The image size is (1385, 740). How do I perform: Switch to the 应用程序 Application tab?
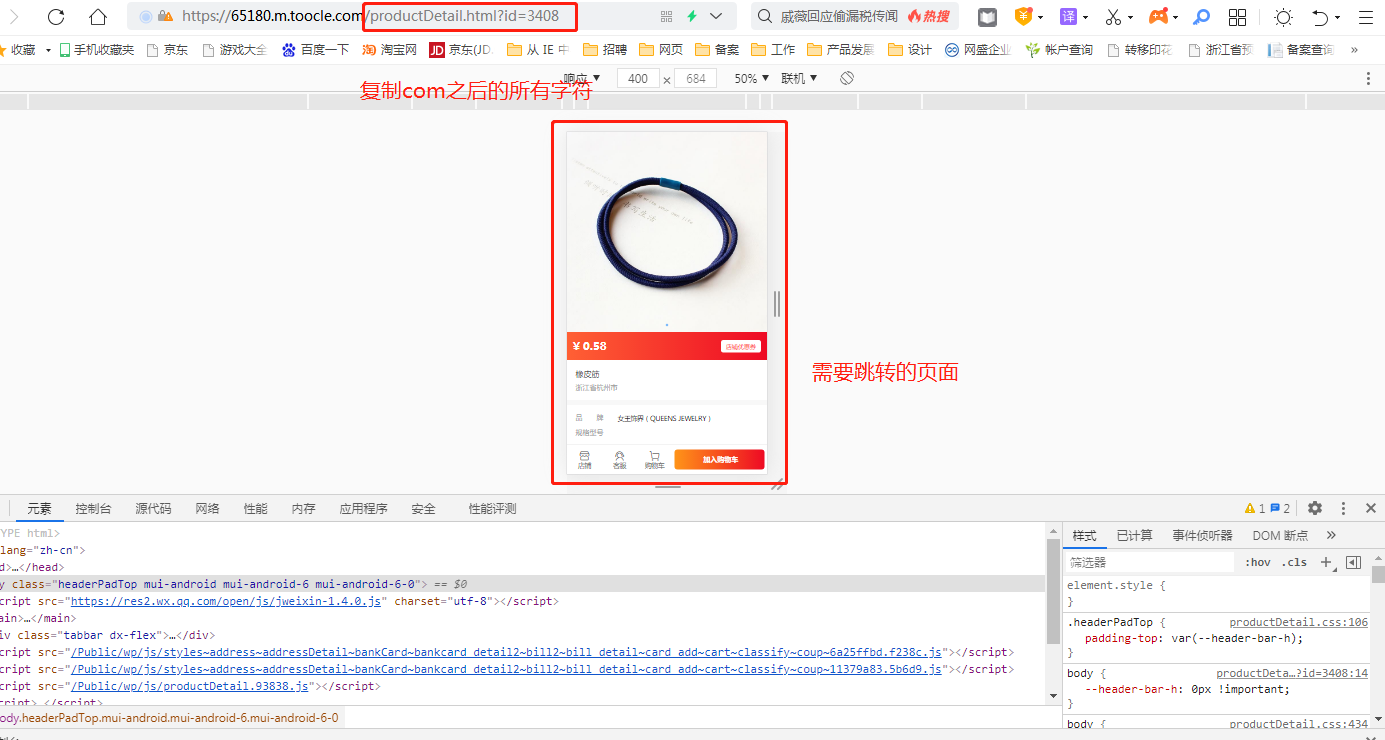(363, 509)
